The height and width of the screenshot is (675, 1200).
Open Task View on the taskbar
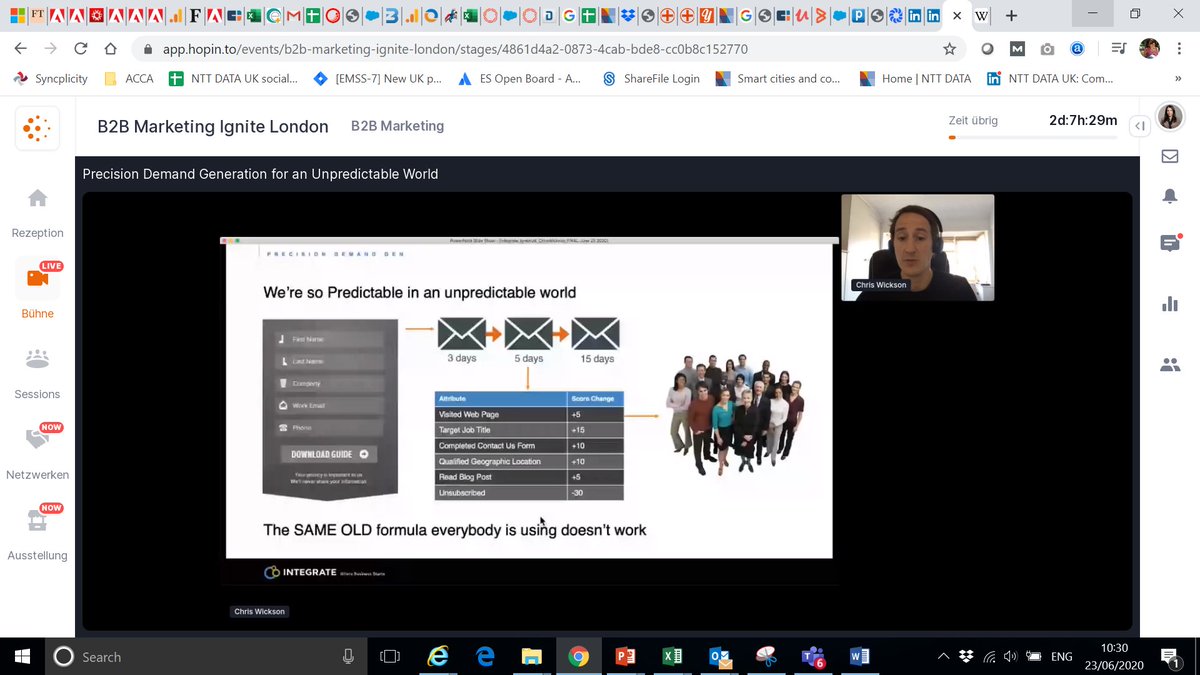[390, 656]
